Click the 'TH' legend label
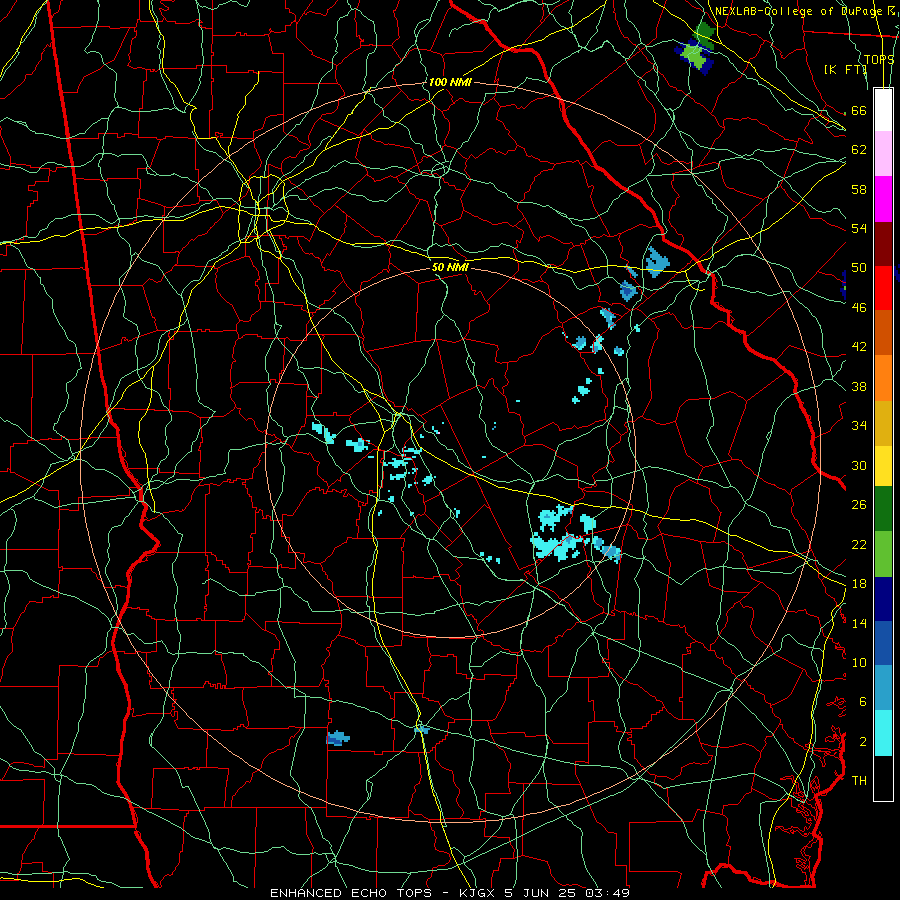The height and width of the screenshot is (900, 900). [x=859, y=780]
